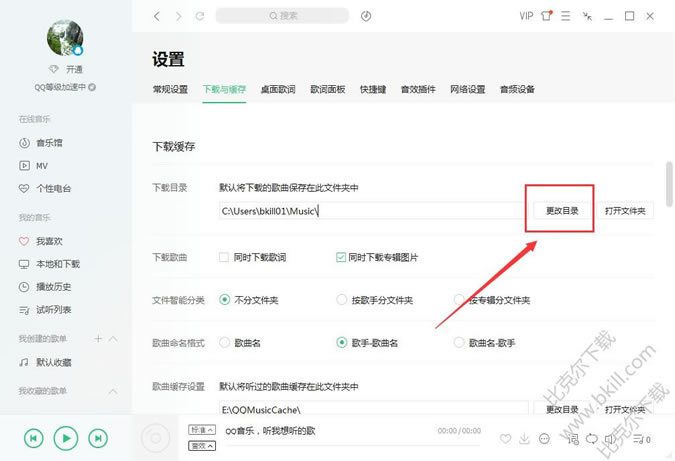The image size is (675, 461).
Task: Enable 同时下载歌词 checkbox
Action: click(224, 257)
